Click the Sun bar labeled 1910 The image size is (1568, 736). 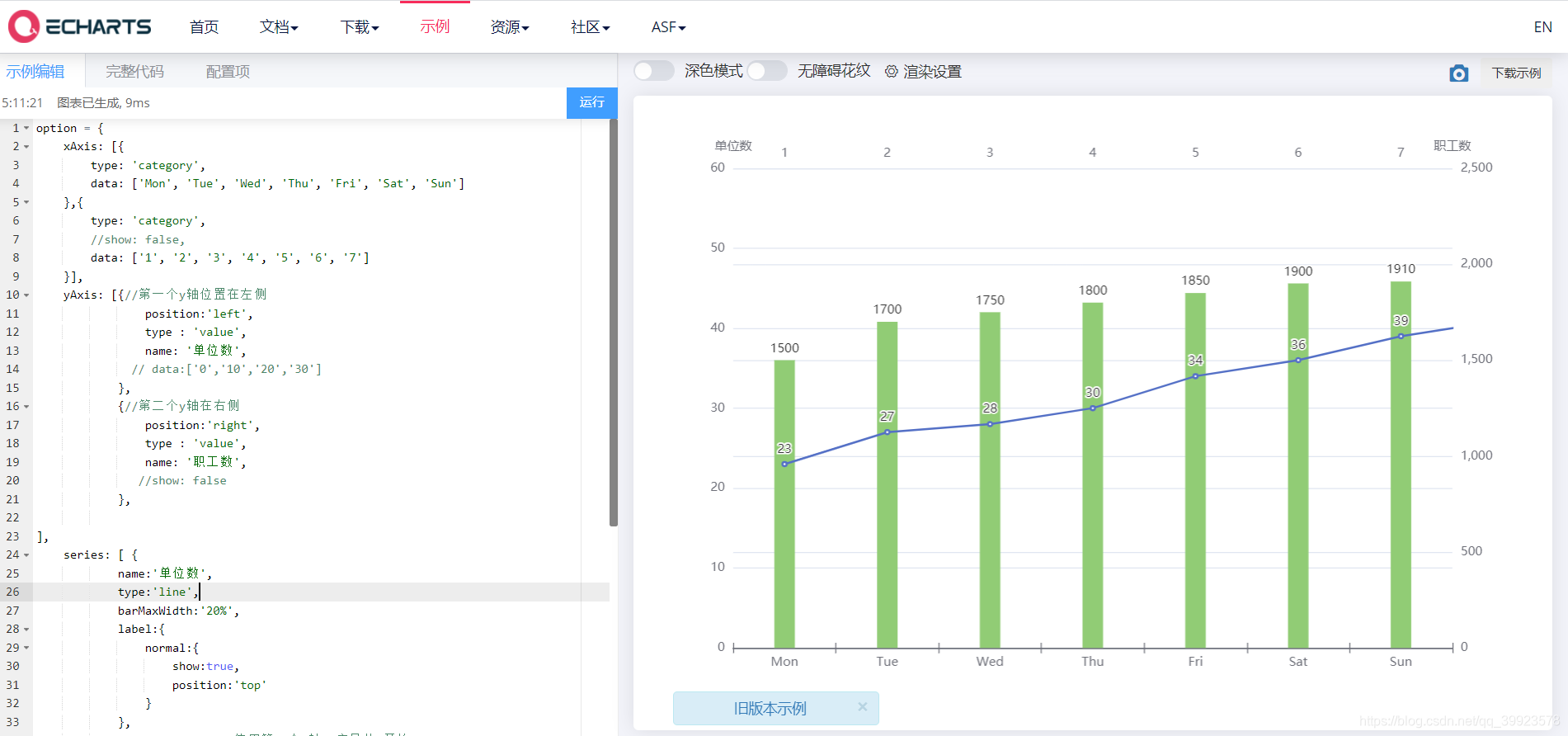point(1401,465)
